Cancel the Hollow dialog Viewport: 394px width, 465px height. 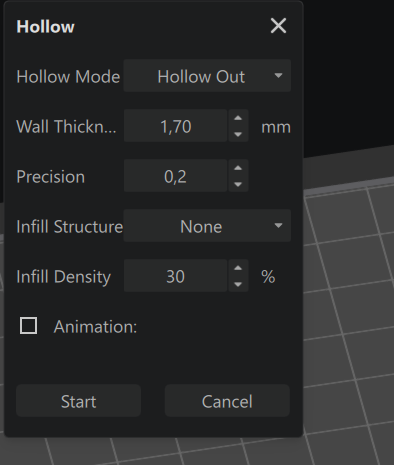[227, 401]
